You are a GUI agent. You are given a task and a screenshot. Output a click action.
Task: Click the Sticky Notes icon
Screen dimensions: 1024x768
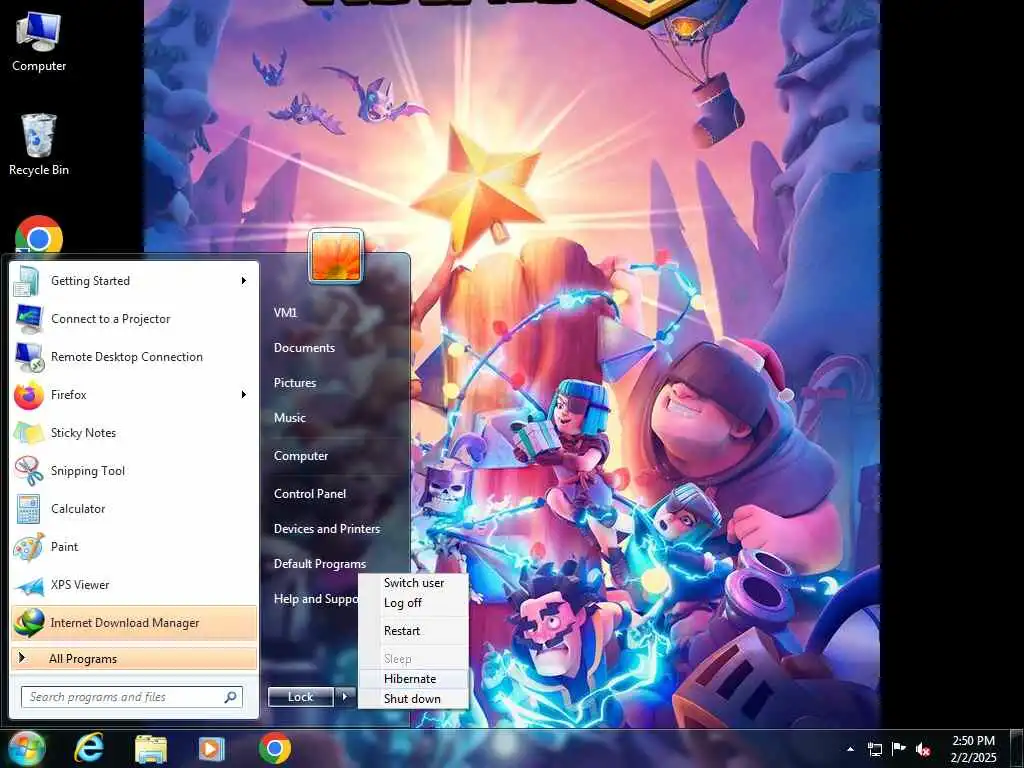[28, 433]
